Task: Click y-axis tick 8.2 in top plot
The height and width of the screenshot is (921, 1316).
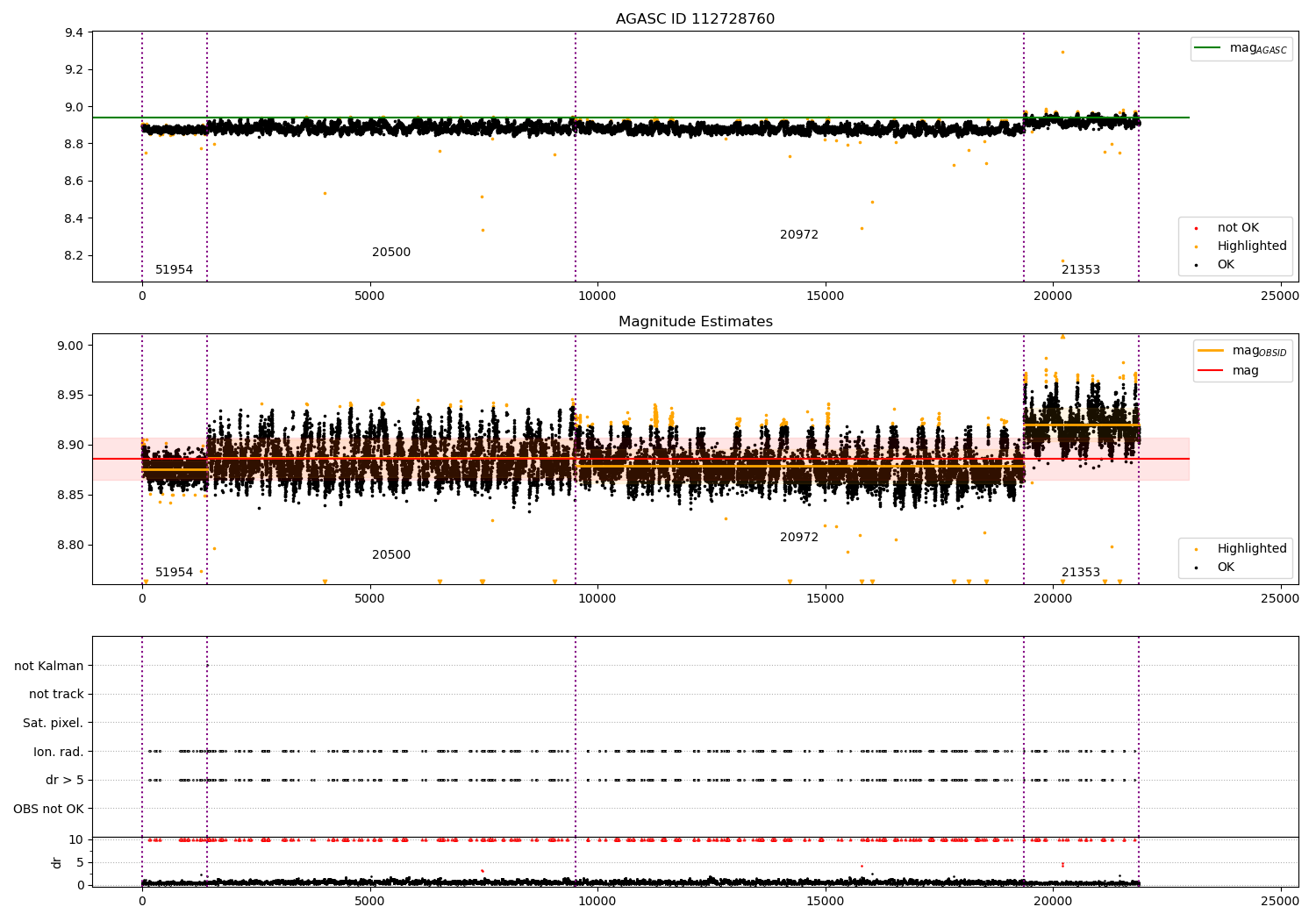Action: click(x=75, y=256)
